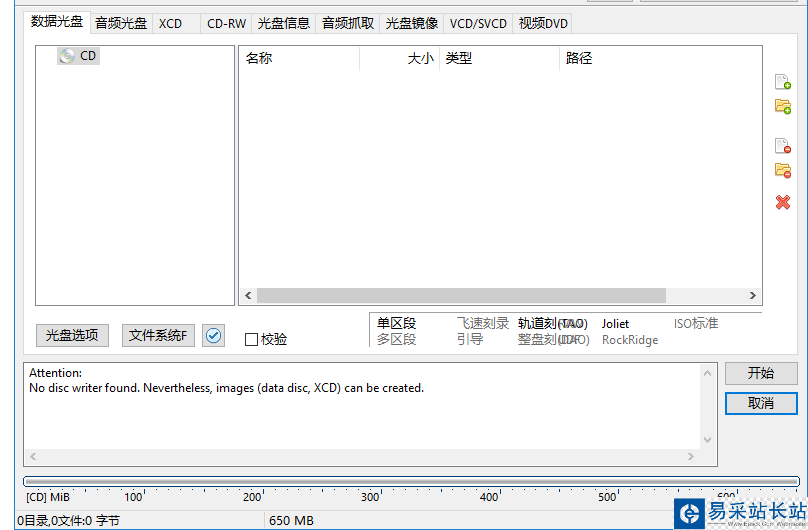Screen dimensions: 808x530
Task: Click the remove file icon
Action: click(x=783, y=146)
